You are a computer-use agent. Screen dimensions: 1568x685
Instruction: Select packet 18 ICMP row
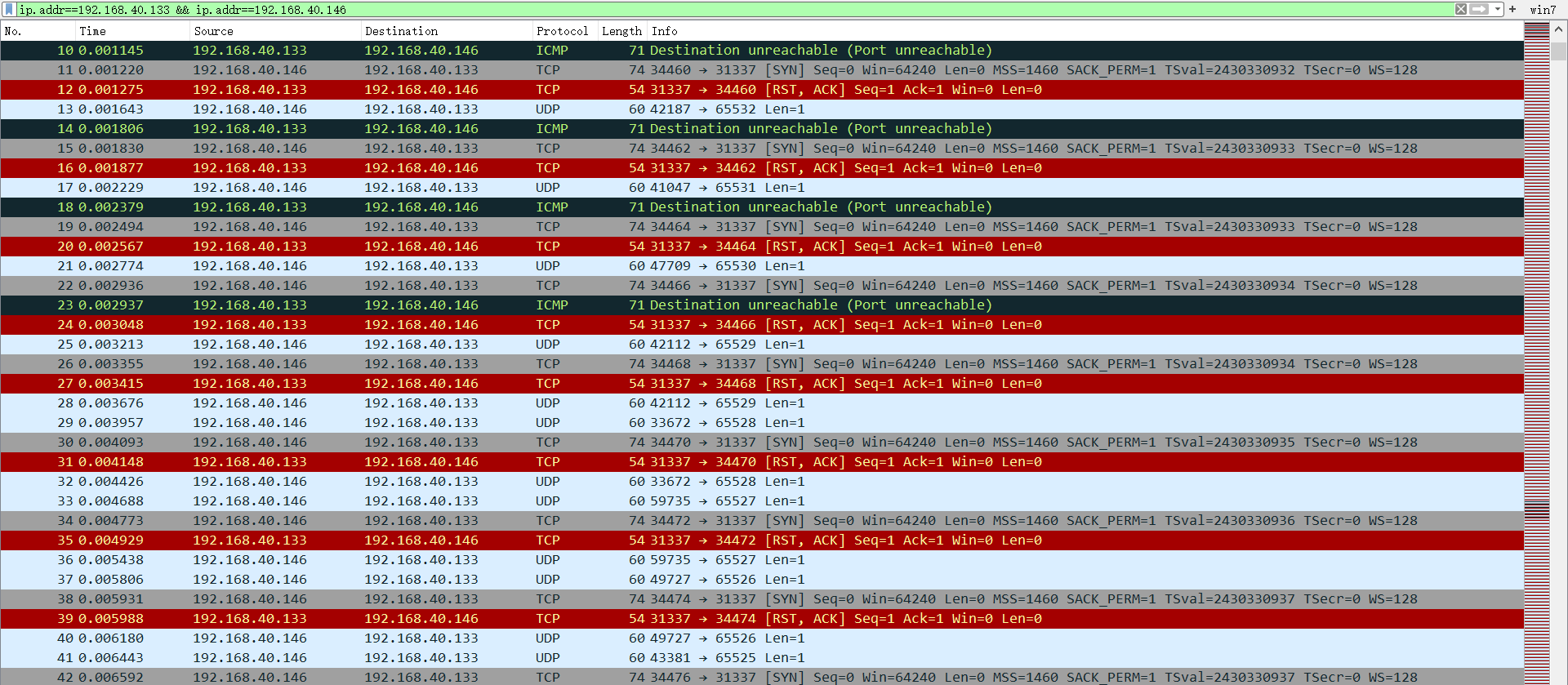pyautogui.click(x=762, y=207)
